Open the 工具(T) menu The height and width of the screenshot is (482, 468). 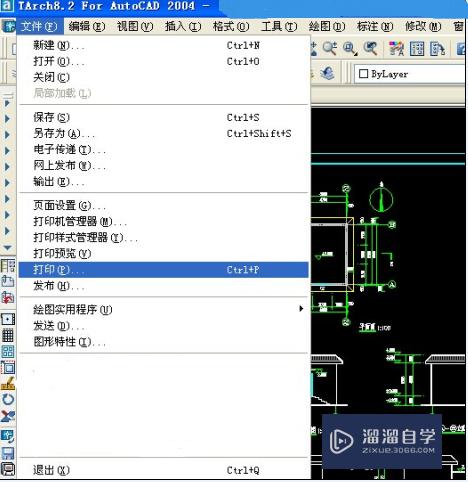279,26
